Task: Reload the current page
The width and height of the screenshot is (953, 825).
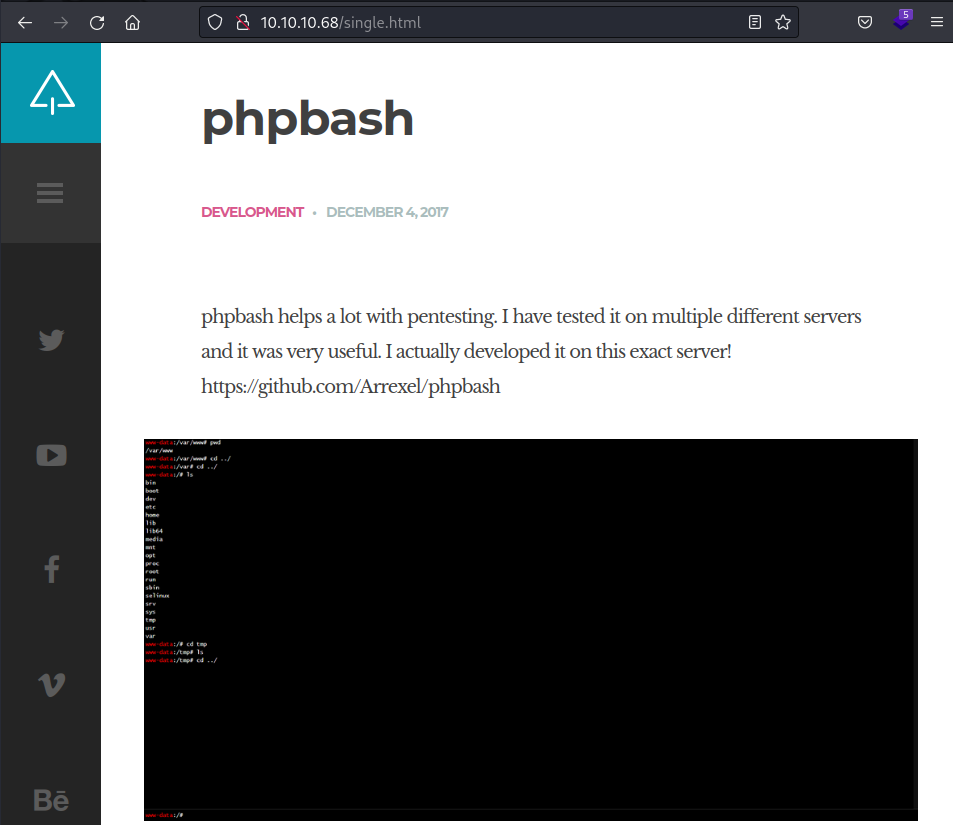Action: pos(97,22)
